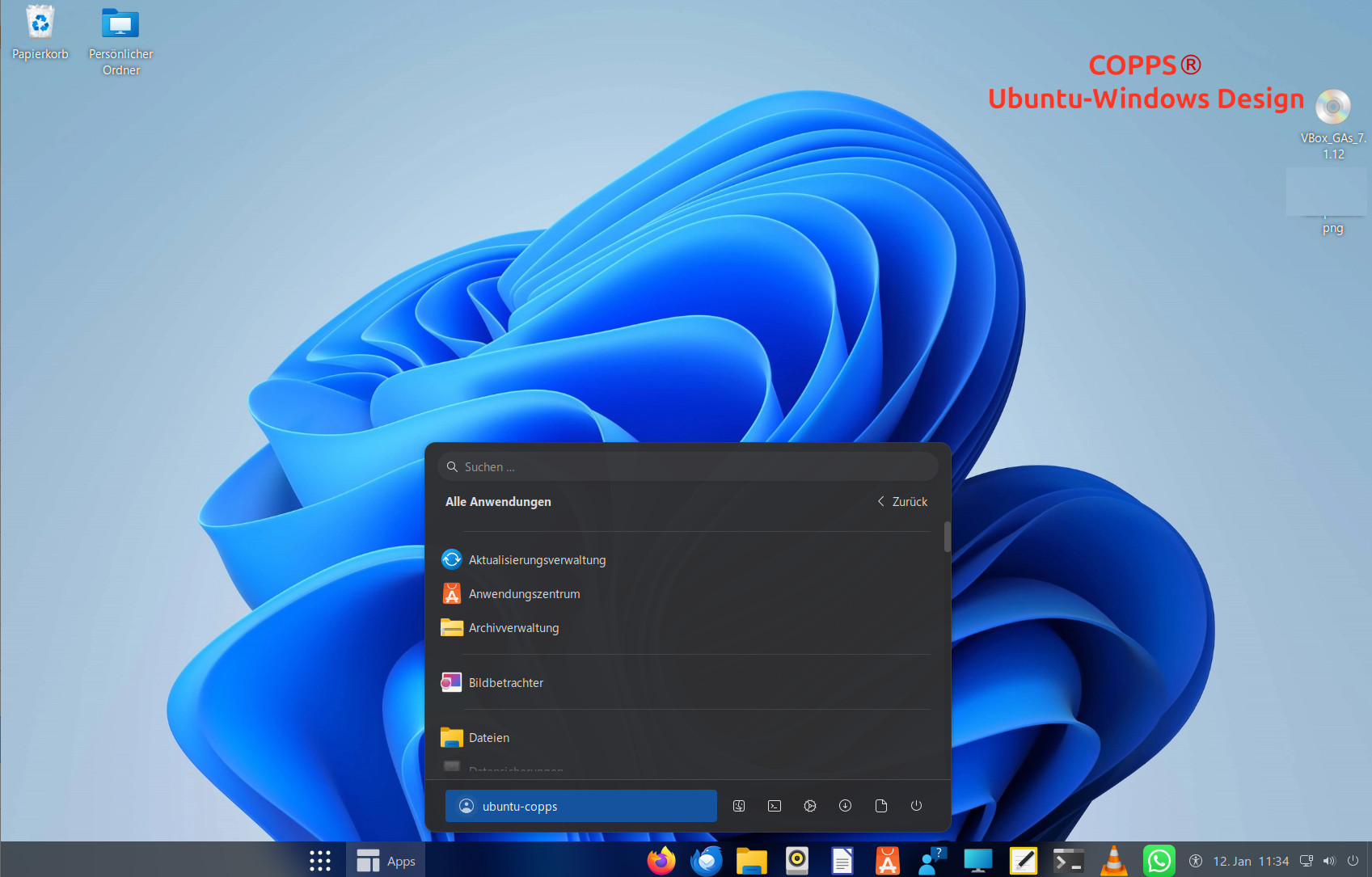Open the volume indicator in the tray

(x=1329, y=861)
